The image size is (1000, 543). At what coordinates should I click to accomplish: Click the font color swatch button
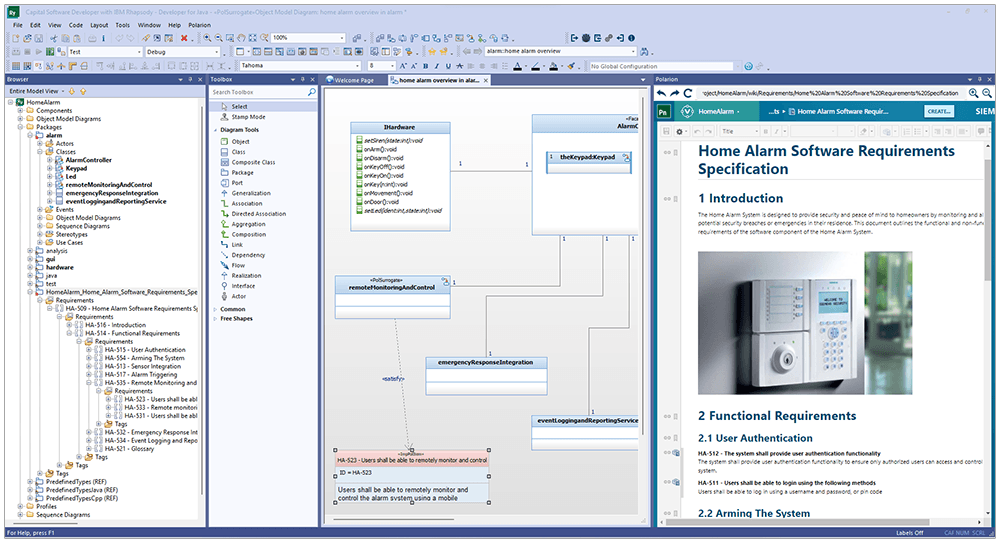[517, 66]
